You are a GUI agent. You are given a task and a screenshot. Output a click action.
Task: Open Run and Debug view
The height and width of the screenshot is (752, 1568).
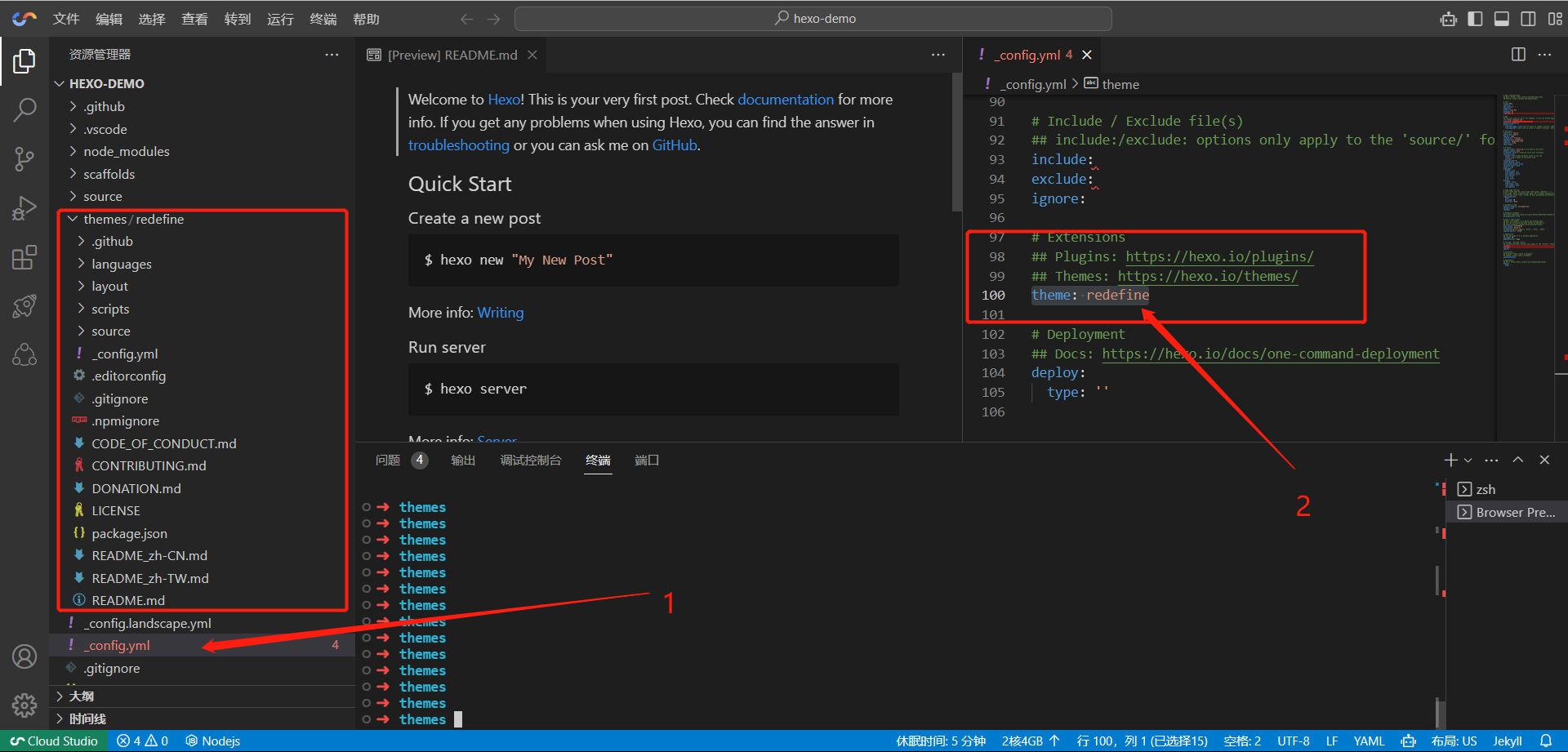click(x=24, y=209)
